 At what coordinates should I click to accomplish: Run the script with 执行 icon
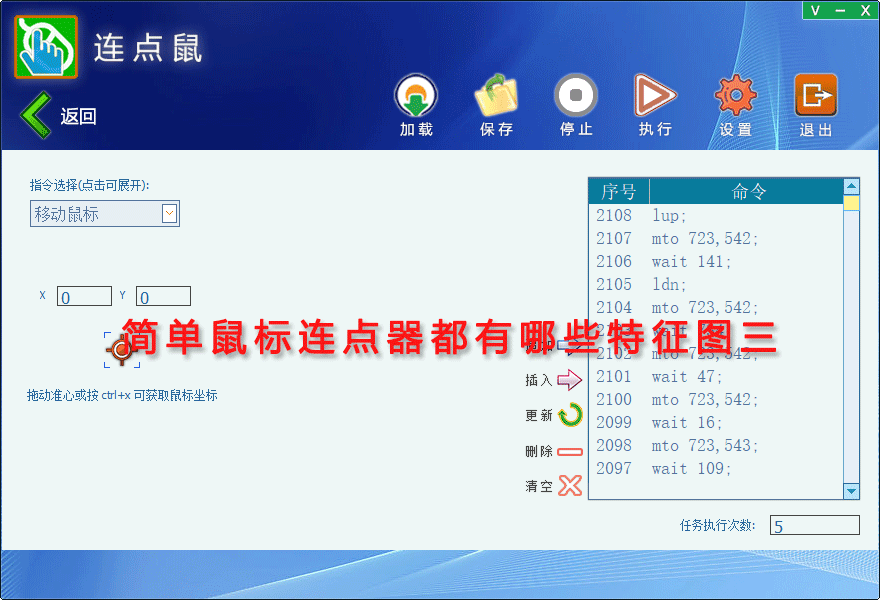point(655,95)
